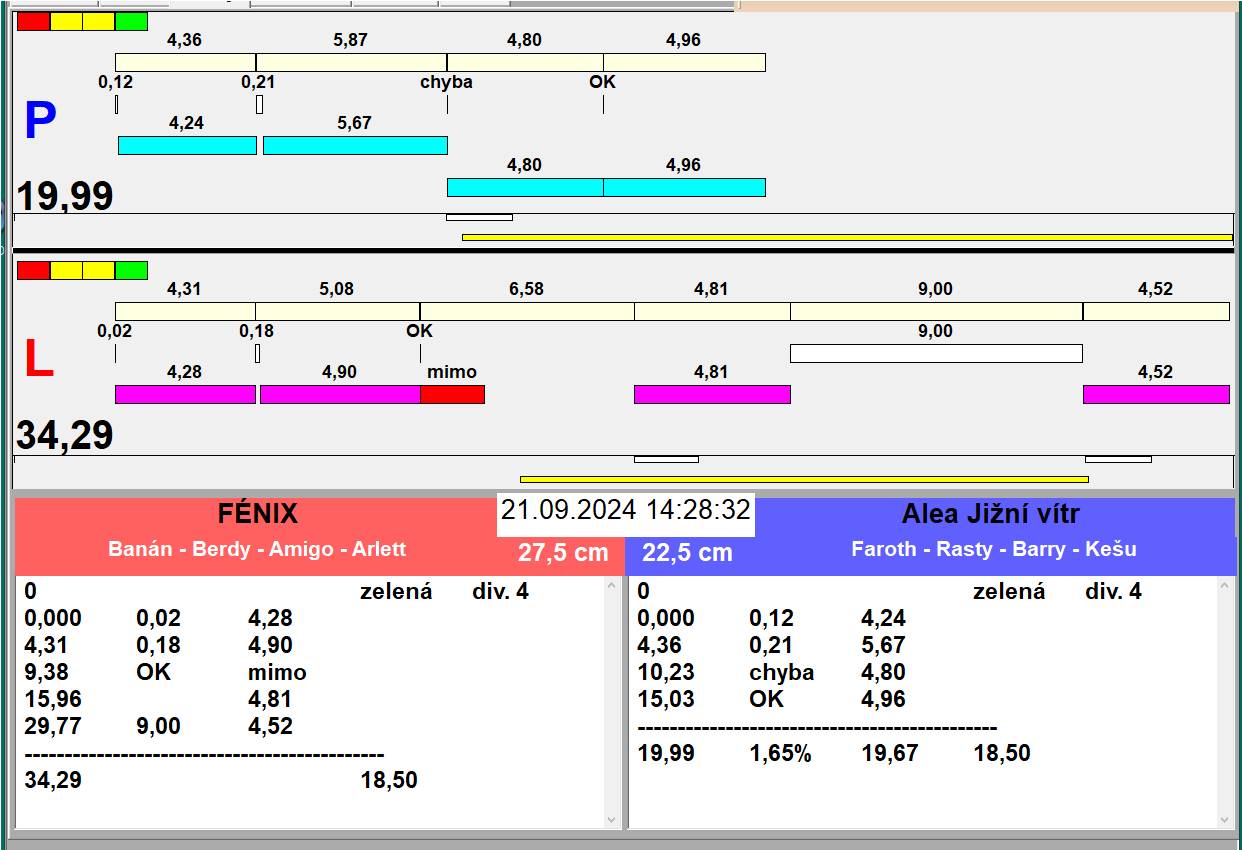
Task: Click the green start light in lane L
Action: tap(131, 270)
